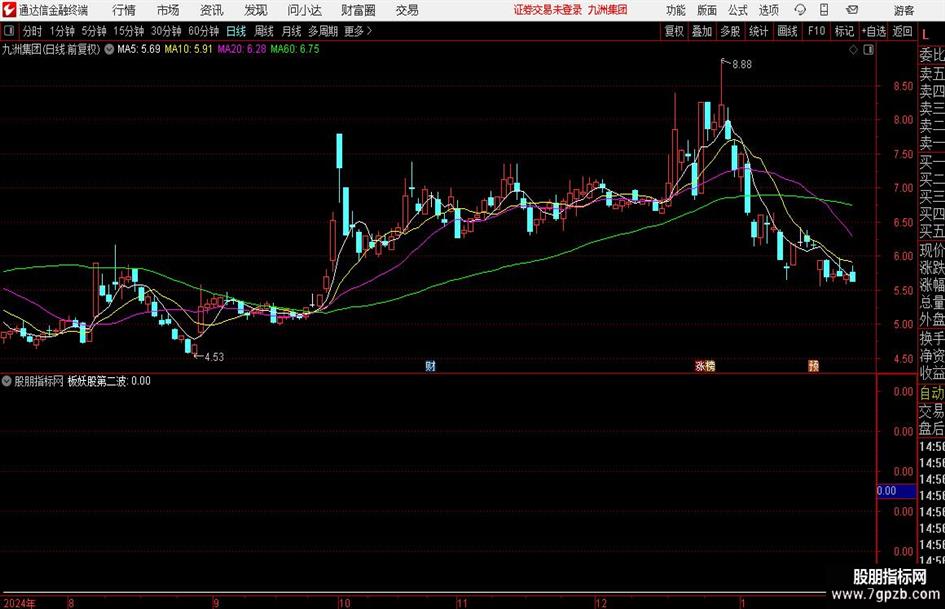Open the 问小达 menu
The height and width of the screenshot is (609, 945).
coord(304,10)
